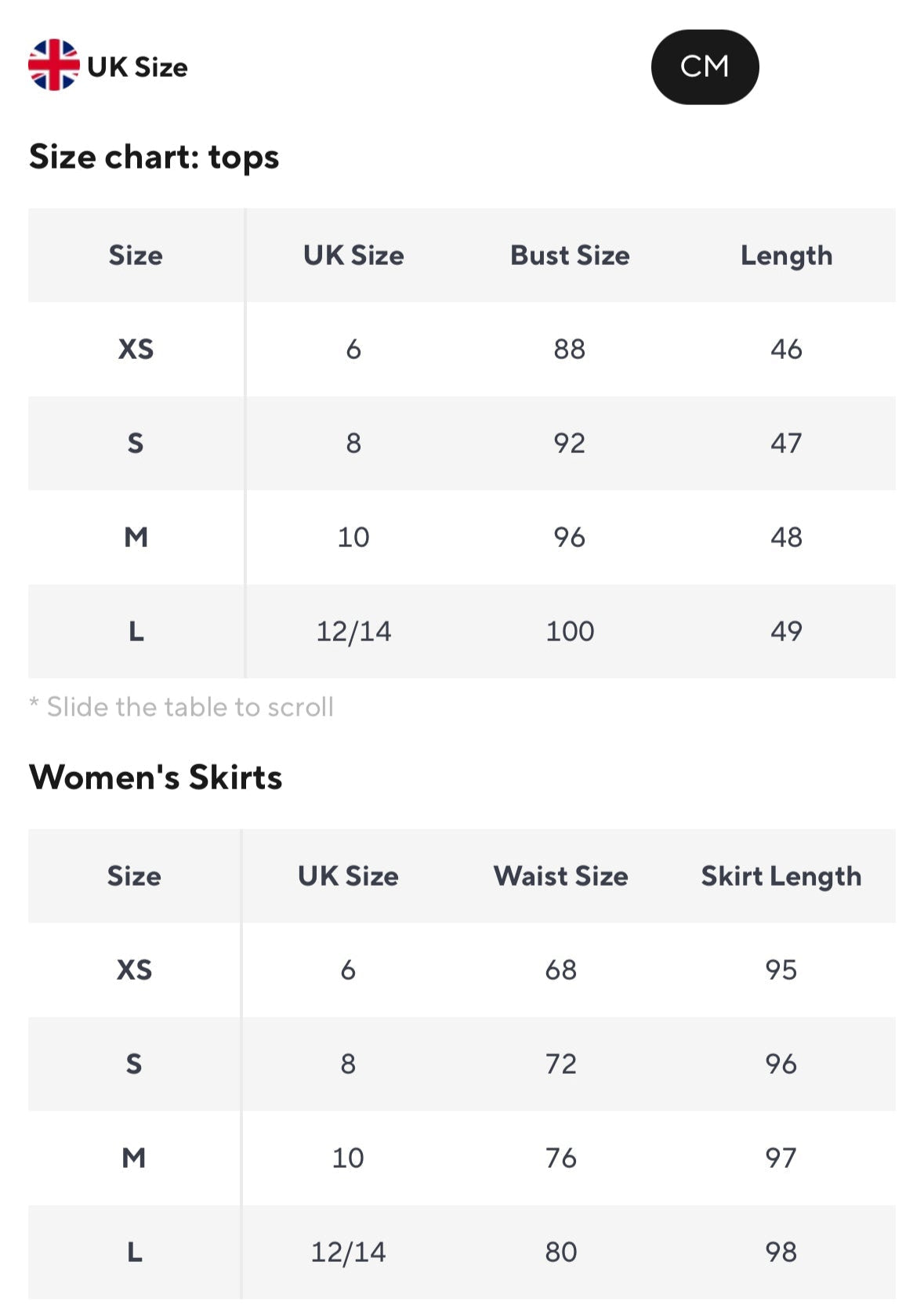Click bust value 100 for size L
Screen dimensions: 924x1316
click(570, 632)
